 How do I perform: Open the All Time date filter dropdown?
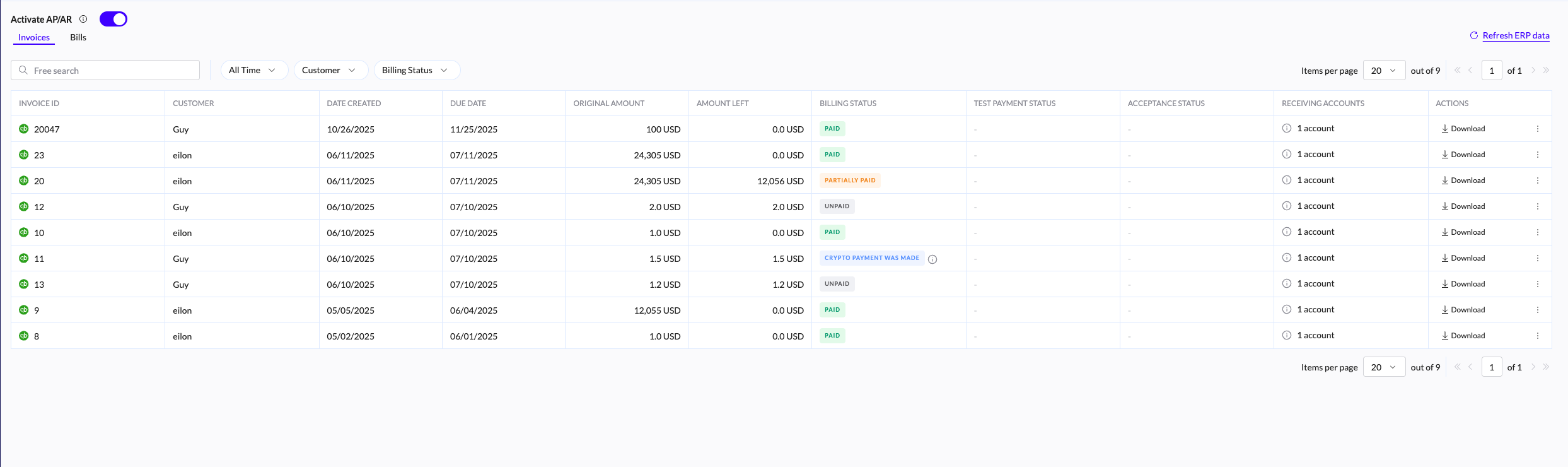click(253, 70)
